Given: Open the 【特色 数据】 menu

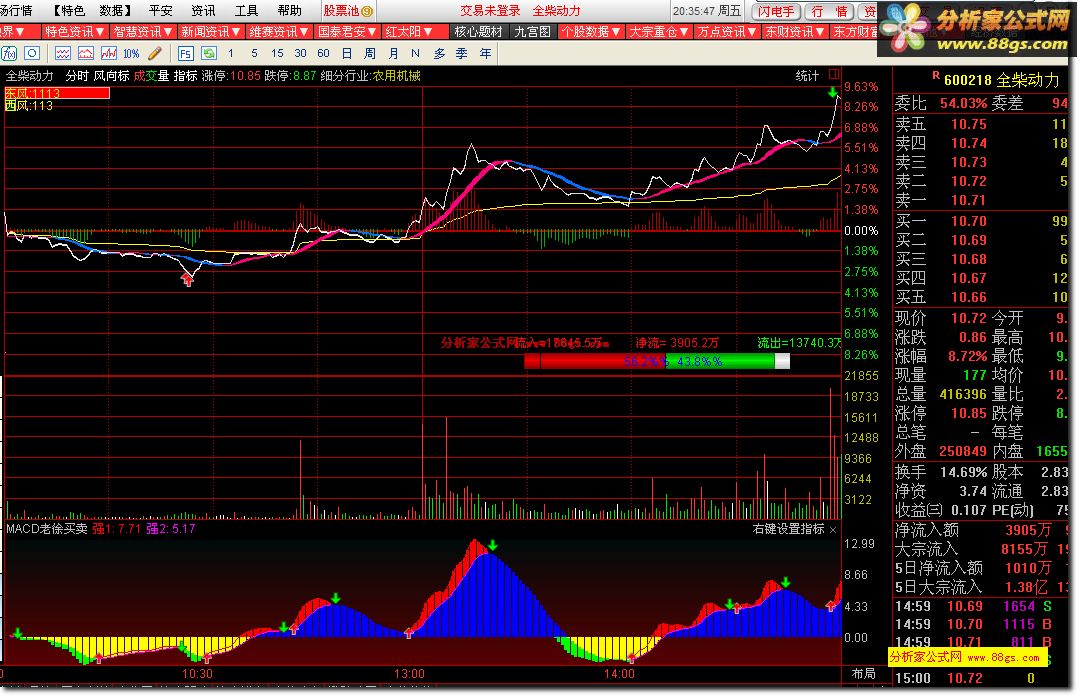Looking at the screenshot, I should 92,10.
